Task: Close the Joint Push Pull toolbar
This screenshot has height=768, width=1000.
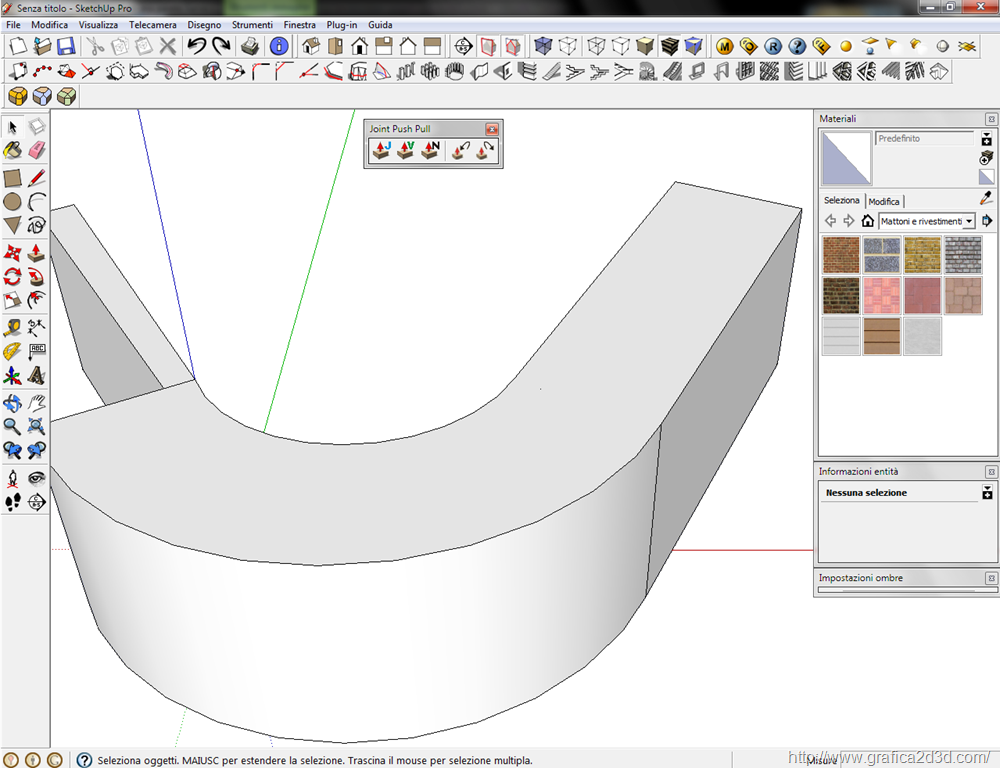Action: point(491,129)
